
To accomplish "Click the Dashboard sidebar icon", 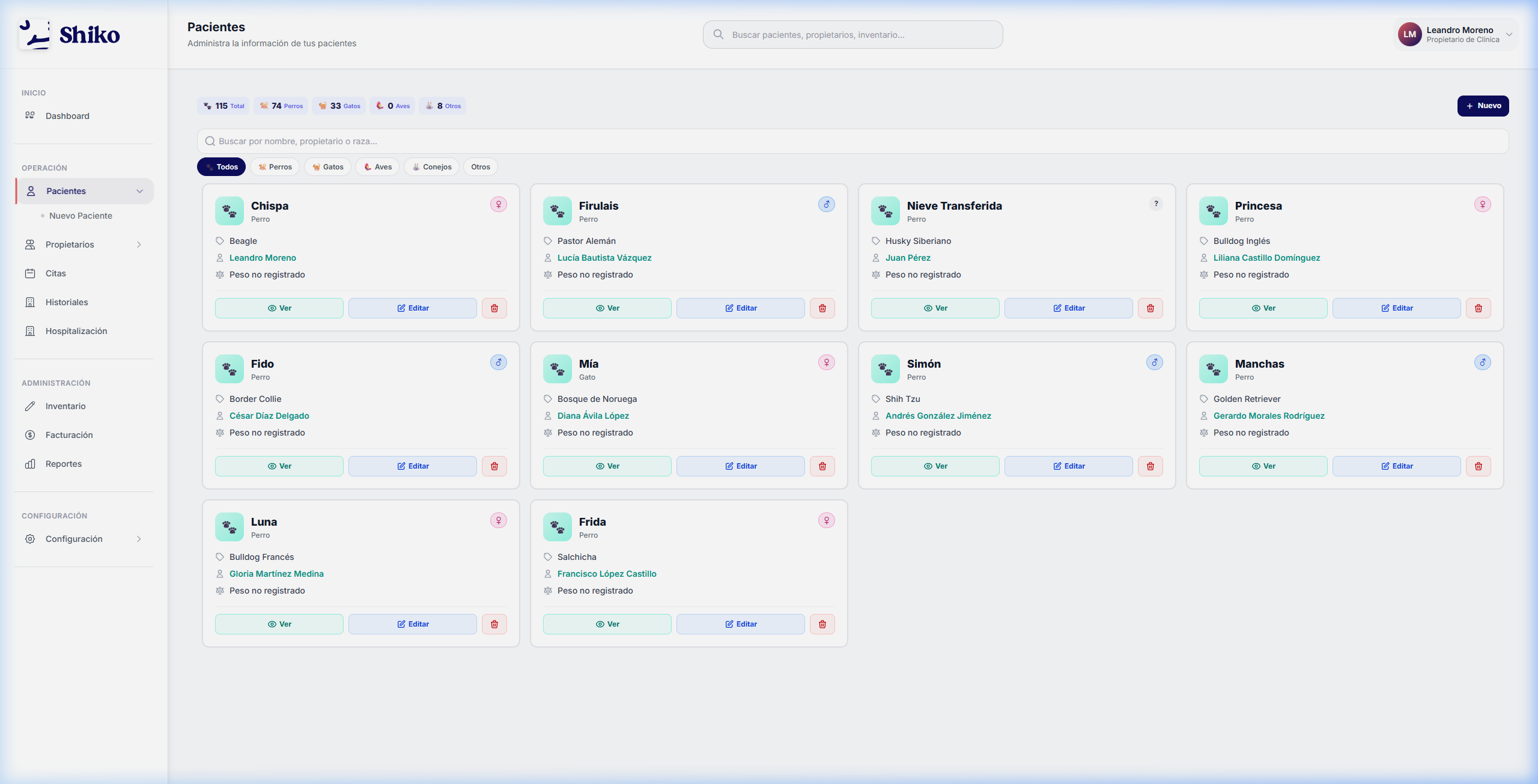I will pos(30,115).
